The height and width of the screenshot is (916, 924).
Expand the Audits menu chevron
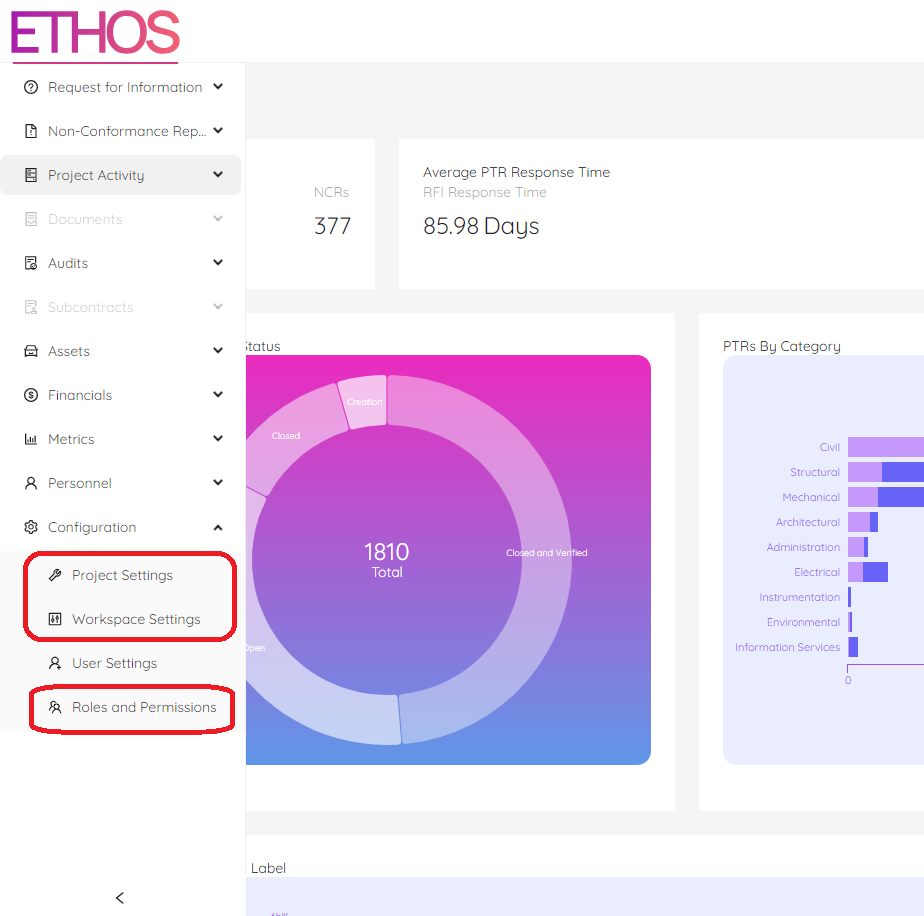point(218,263)
